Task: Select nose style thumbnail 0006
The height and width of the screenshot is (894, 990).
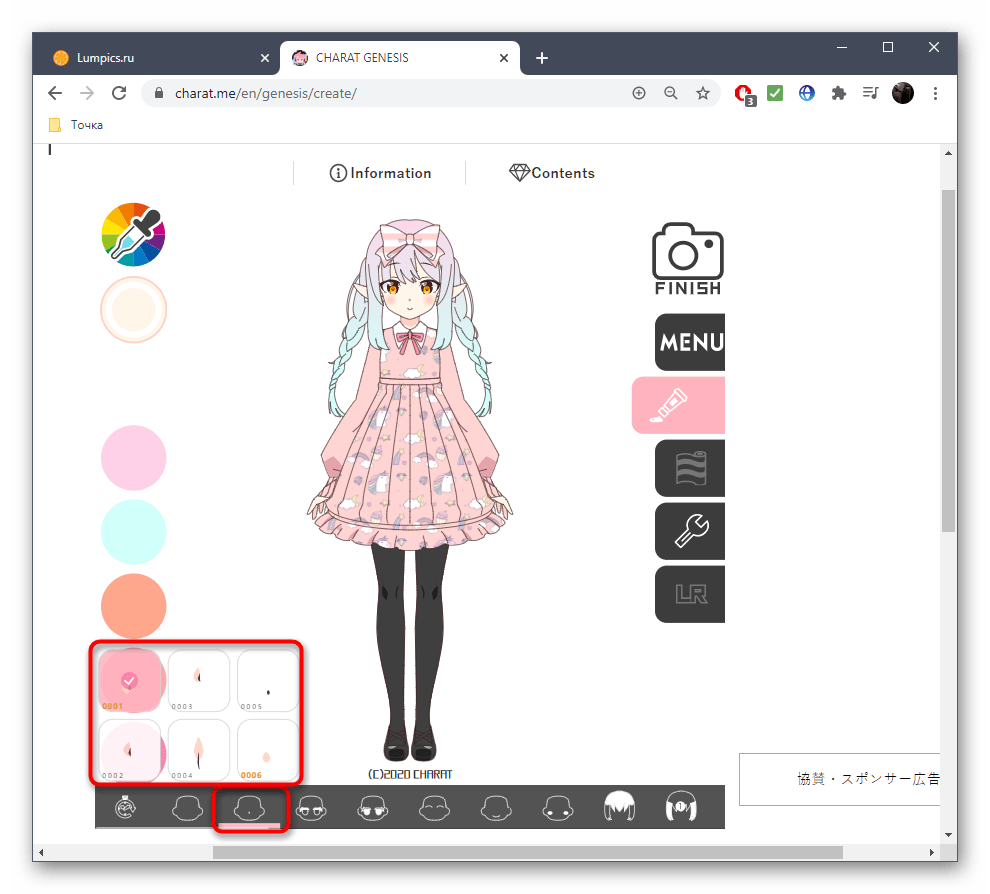Action: (267, 750)
